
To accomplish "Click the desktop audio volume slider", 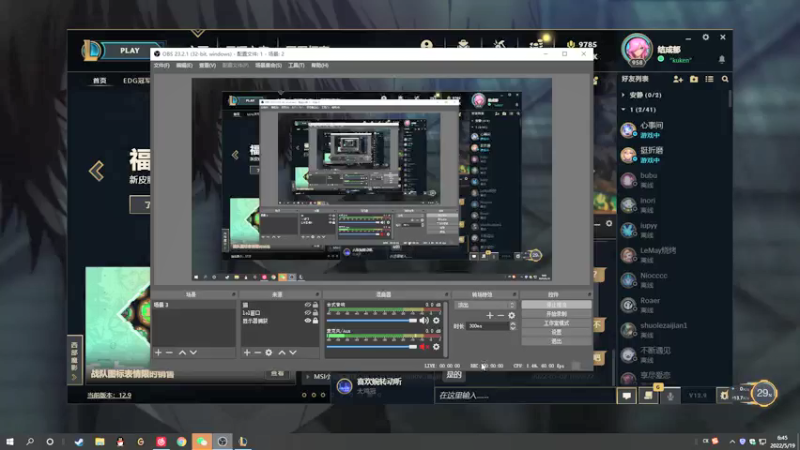I will point(372,320).
